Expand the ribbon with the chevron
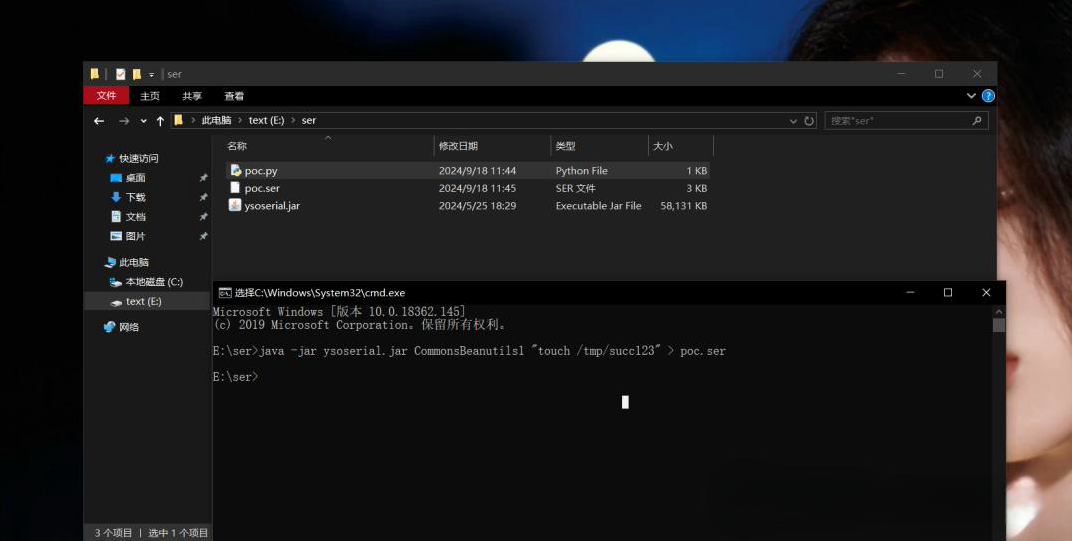The width and height of the screenshot is (1072, 541). coord(971,96)
